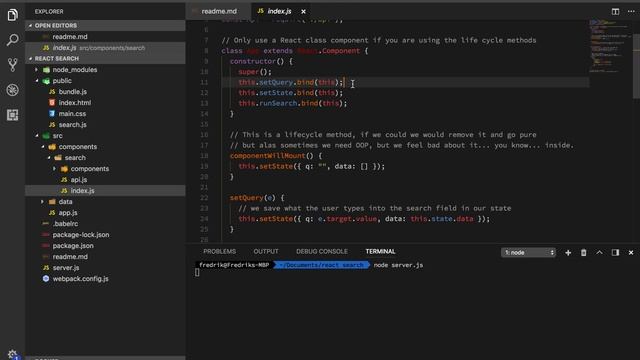The width and height of the screenshot is (640, 360).
Task: Select the terminal instance dropdown '1: node'
Action: pyautogui.click(x=528, y=253)
